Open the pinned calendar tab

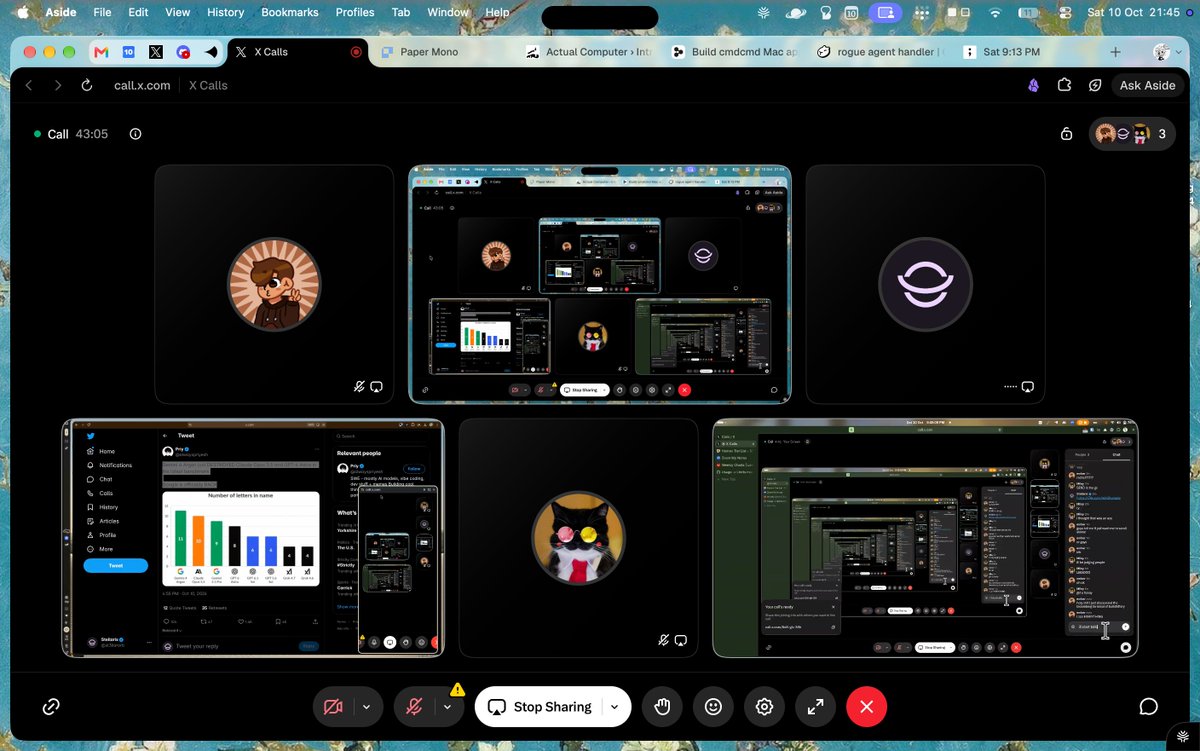pyautogui.click(x=128, y=52)
